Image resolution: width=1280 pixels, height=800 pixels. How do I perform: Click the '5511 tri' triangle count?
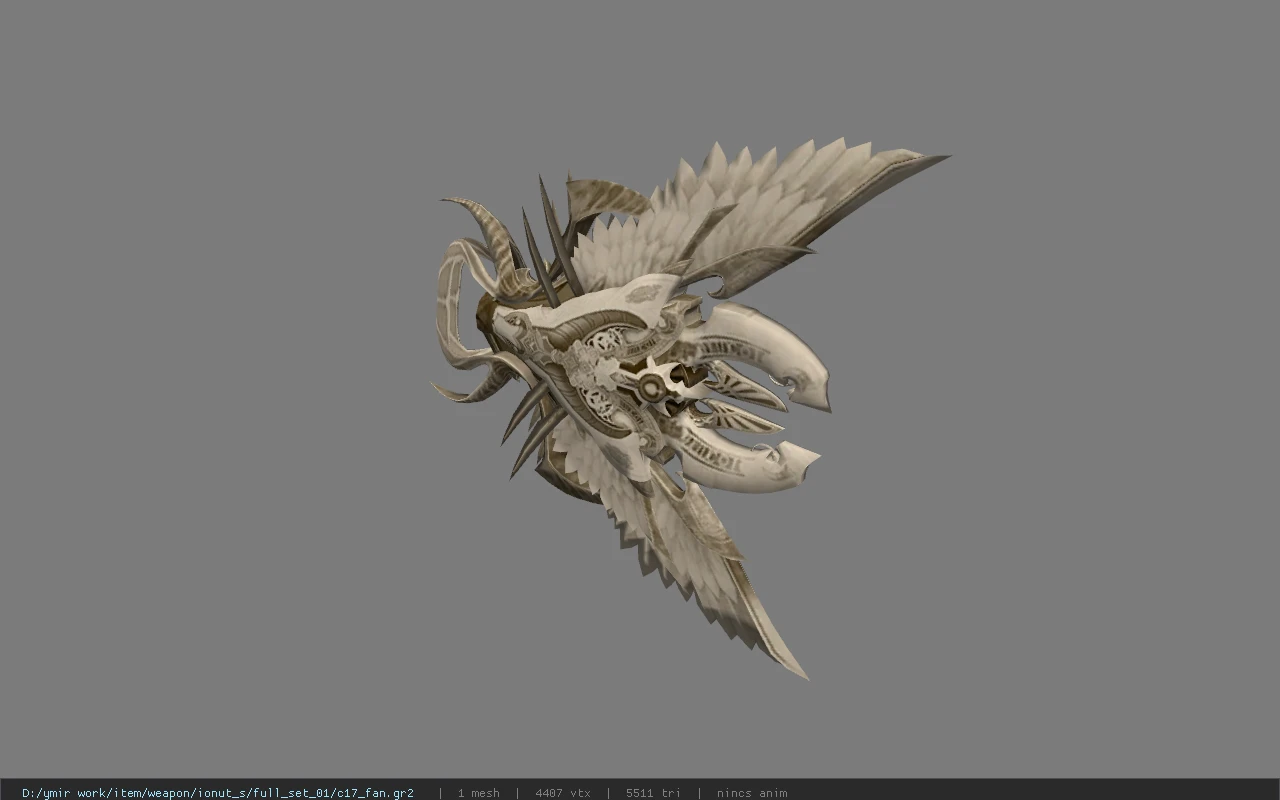[653, 793]
